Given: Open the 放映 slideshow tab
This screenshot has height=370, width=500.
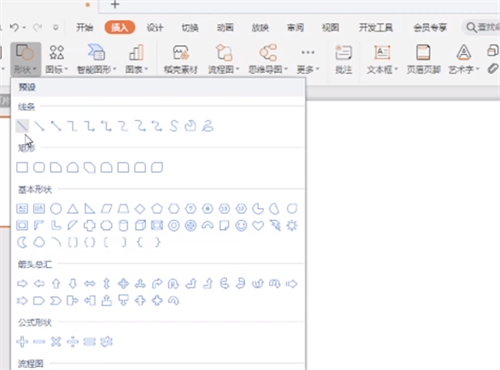Looking at the screenshot, I should [x=260, y=27].
